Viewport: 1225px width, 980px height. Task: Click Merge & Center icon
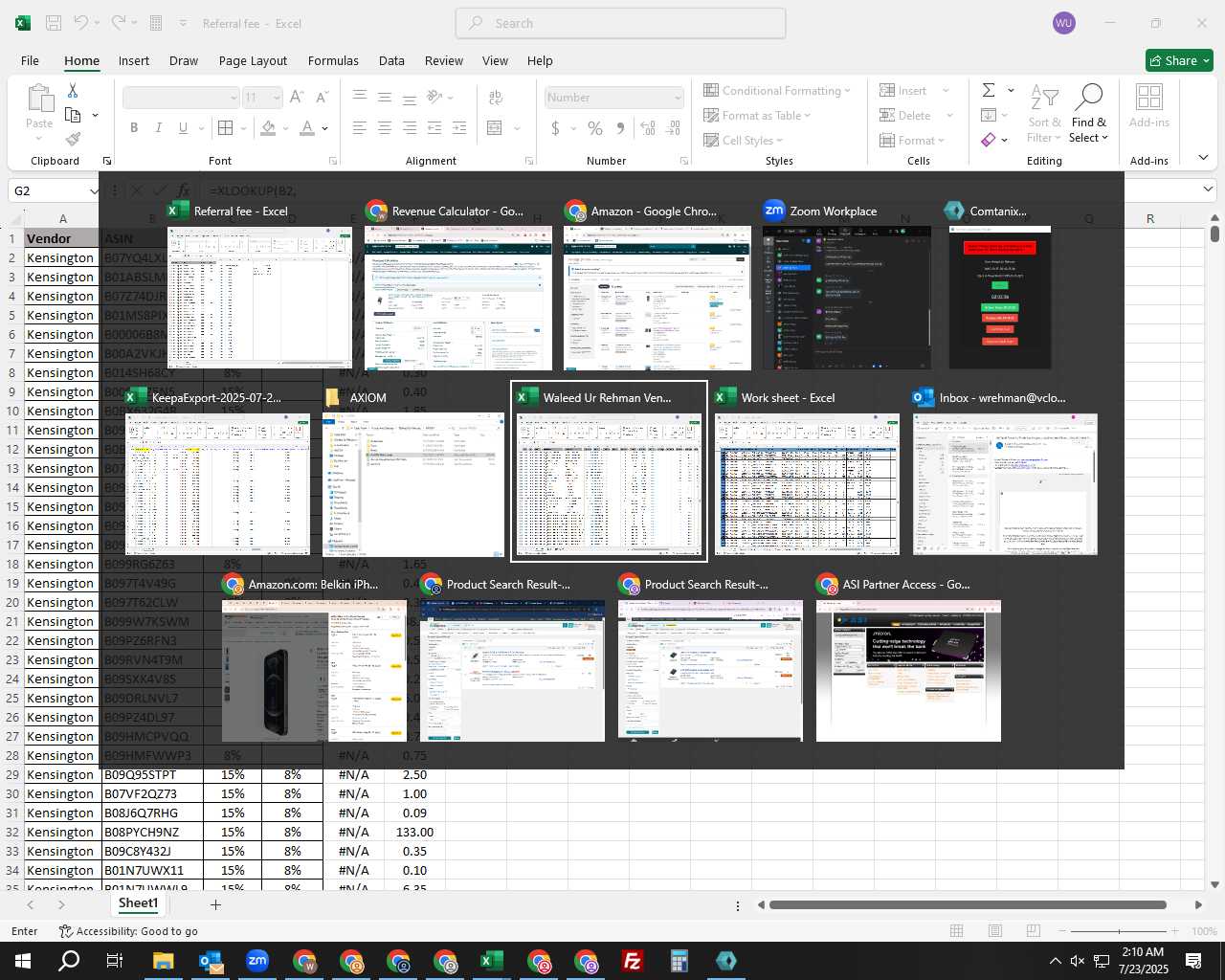click(495, 127)
